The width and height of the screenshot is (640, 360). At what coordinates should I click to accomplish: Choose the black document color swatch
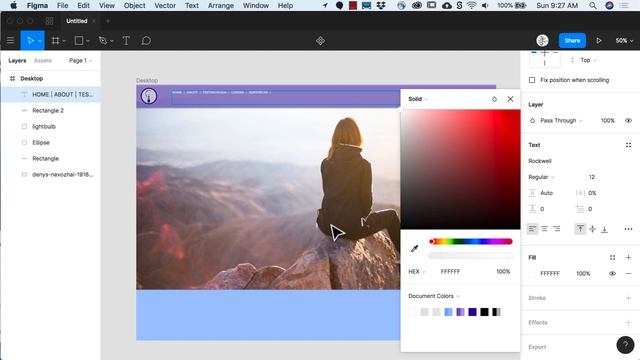[x=484, y=312]
